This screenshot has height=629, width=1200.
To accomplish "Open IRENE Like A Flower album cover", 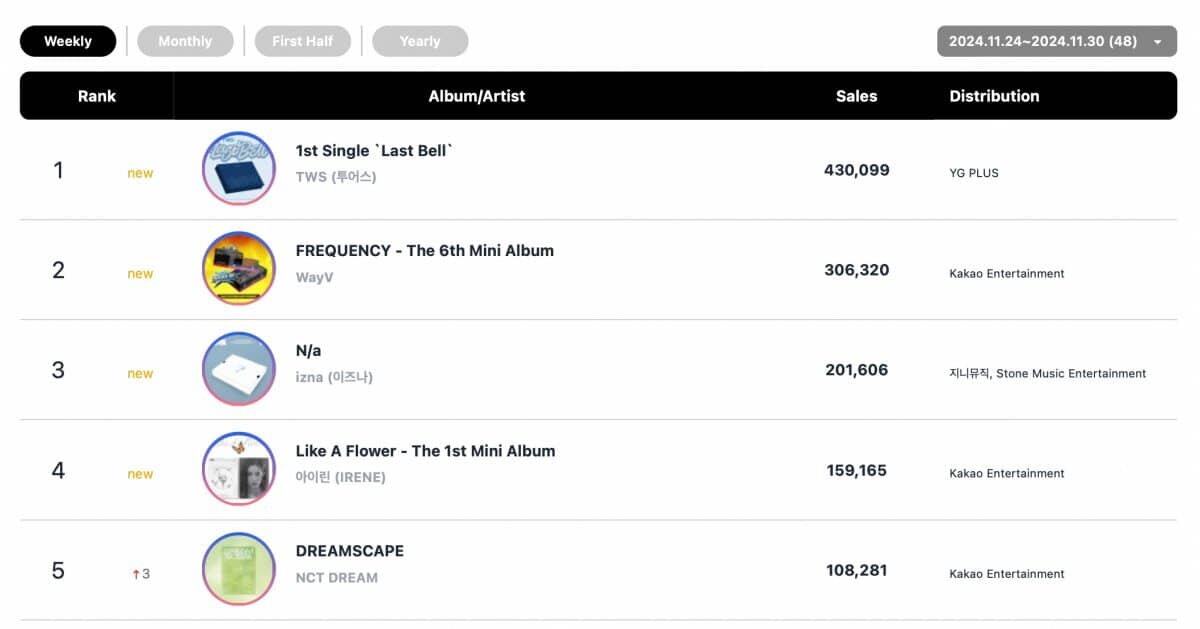I will coord(238,469).
